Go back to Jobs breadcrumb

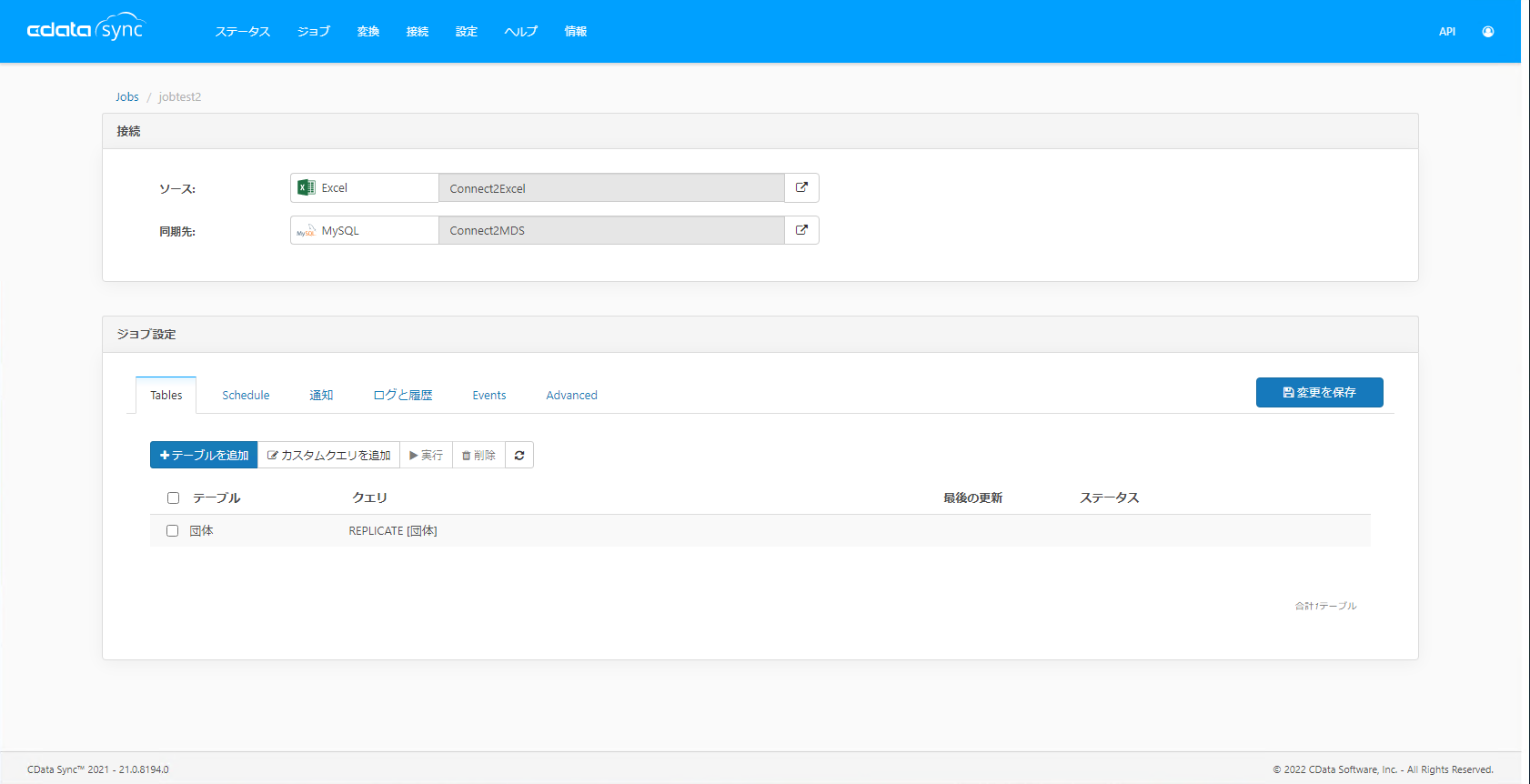127,97
